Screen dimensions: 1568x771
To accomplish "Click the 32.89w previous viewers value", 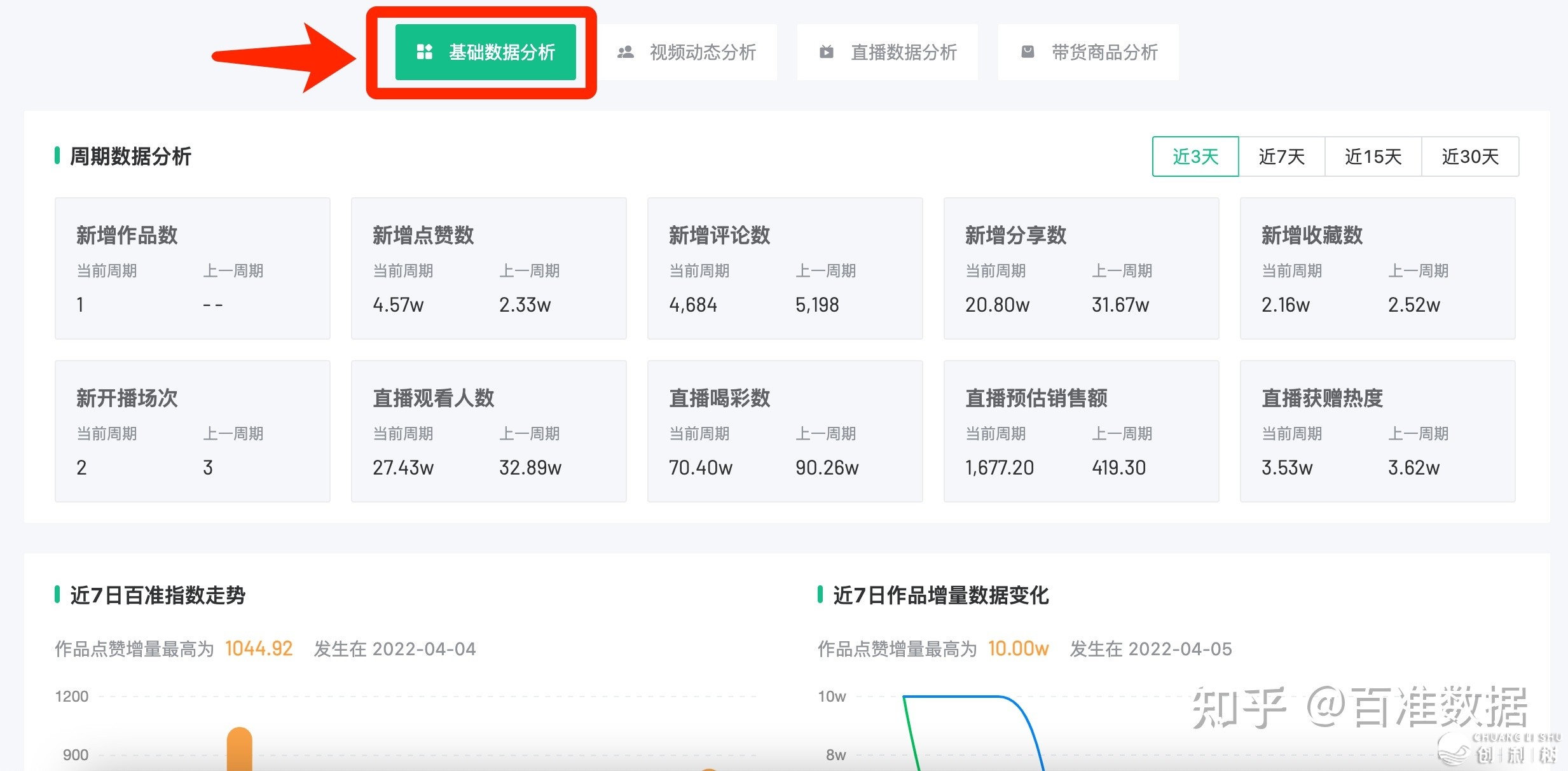I will coord(530,468).
